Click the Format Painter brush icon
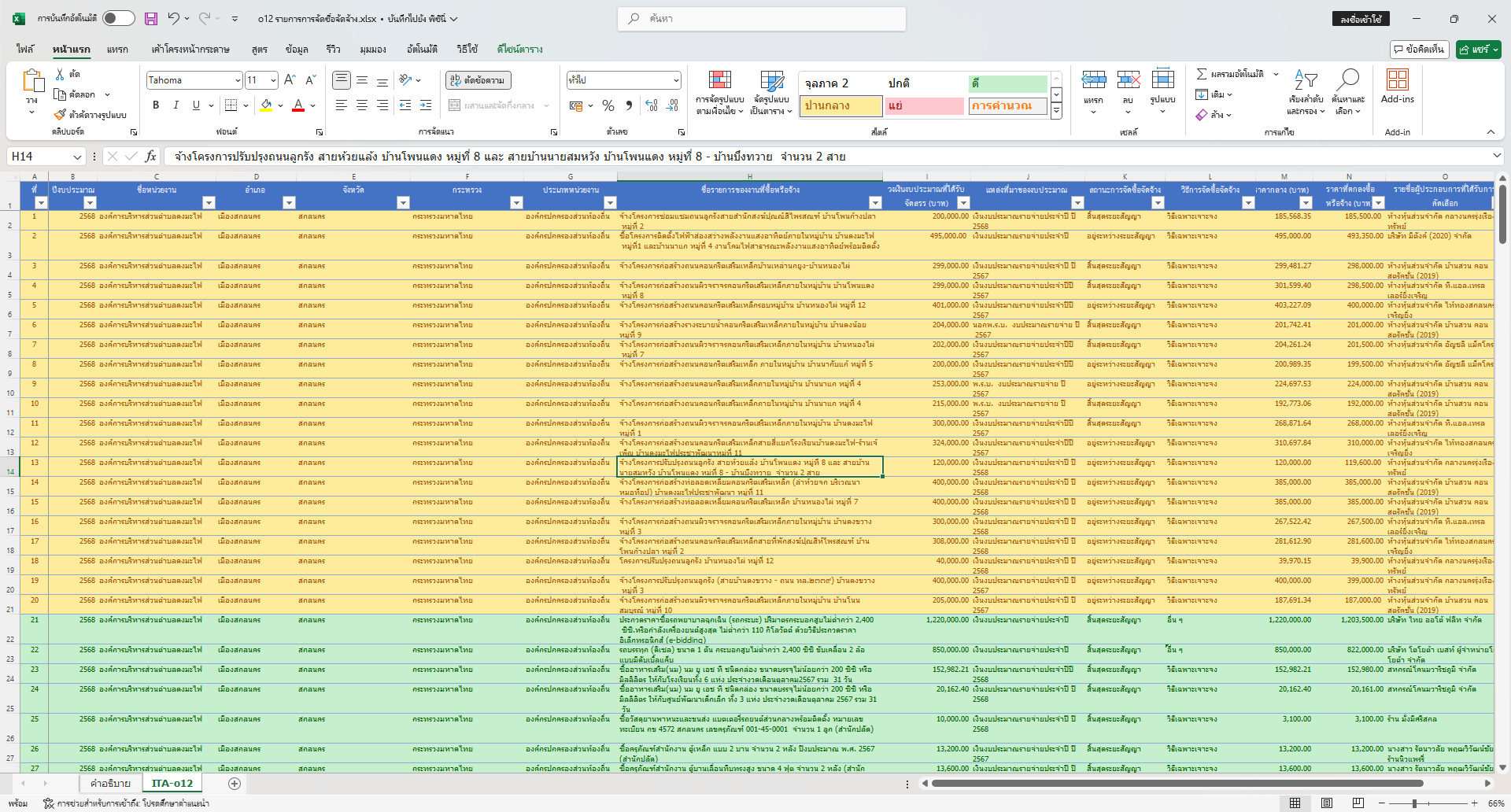Screen dimensions: 1511x812 coord(61,115)
